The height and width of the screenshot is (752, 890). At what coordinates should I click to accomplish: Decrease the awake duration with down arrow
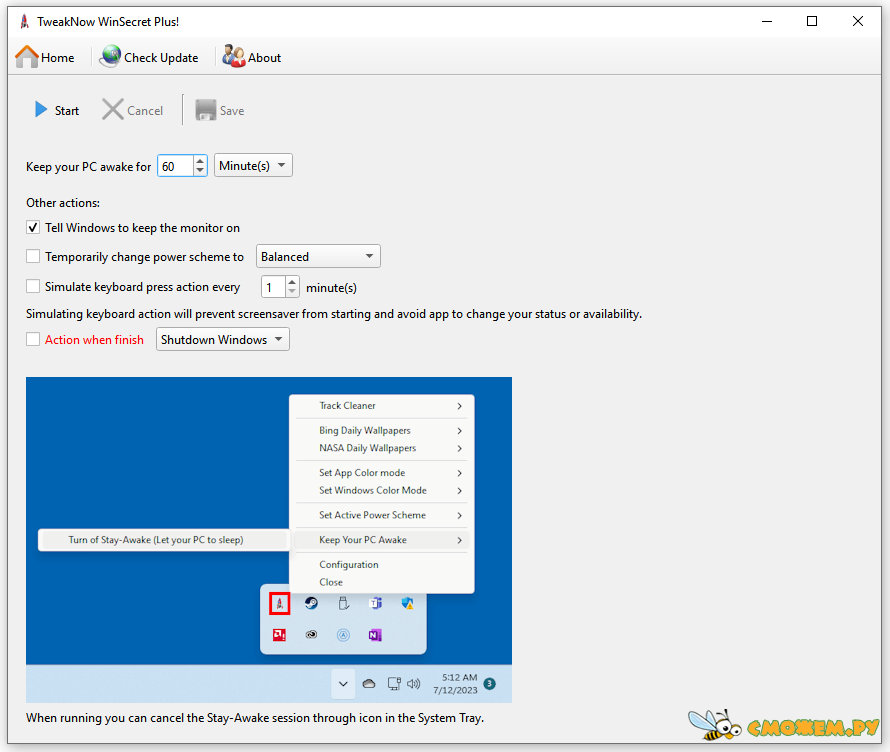click(x=200, y=171)
